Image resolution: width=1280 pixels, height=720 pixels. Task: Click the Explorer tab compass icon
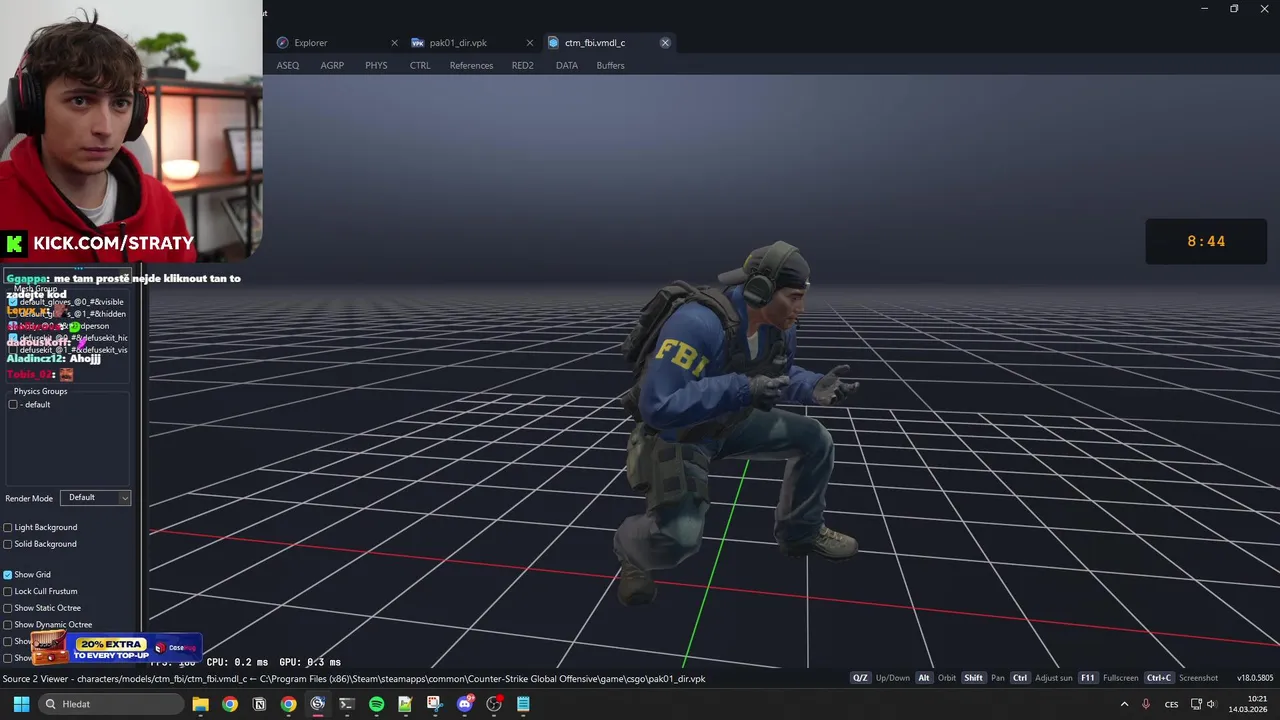pos(283,43)
